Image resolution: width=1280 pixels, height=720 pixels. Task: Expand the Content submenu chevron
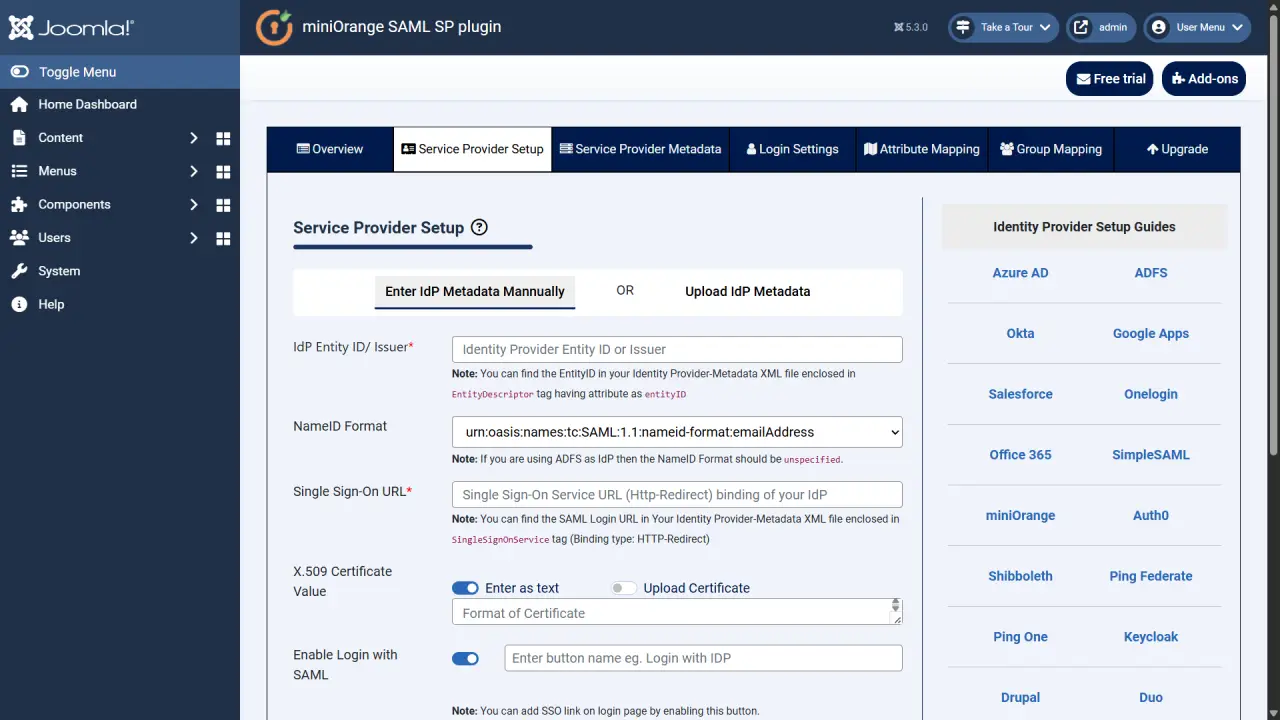coord(194,138)
